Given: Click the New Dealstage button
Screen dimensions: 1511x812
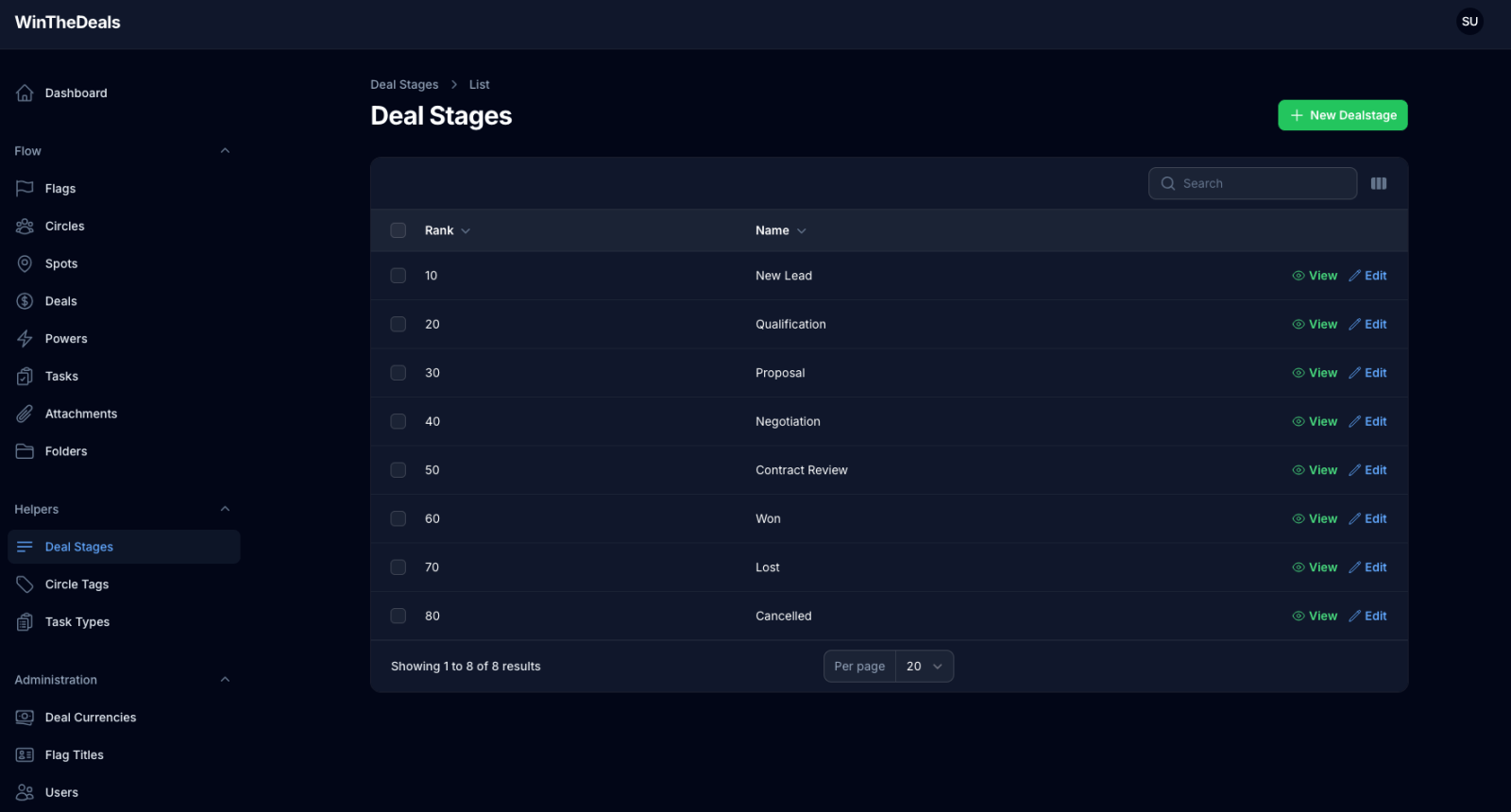Looking at the screenshot, I should point(1342,115).
